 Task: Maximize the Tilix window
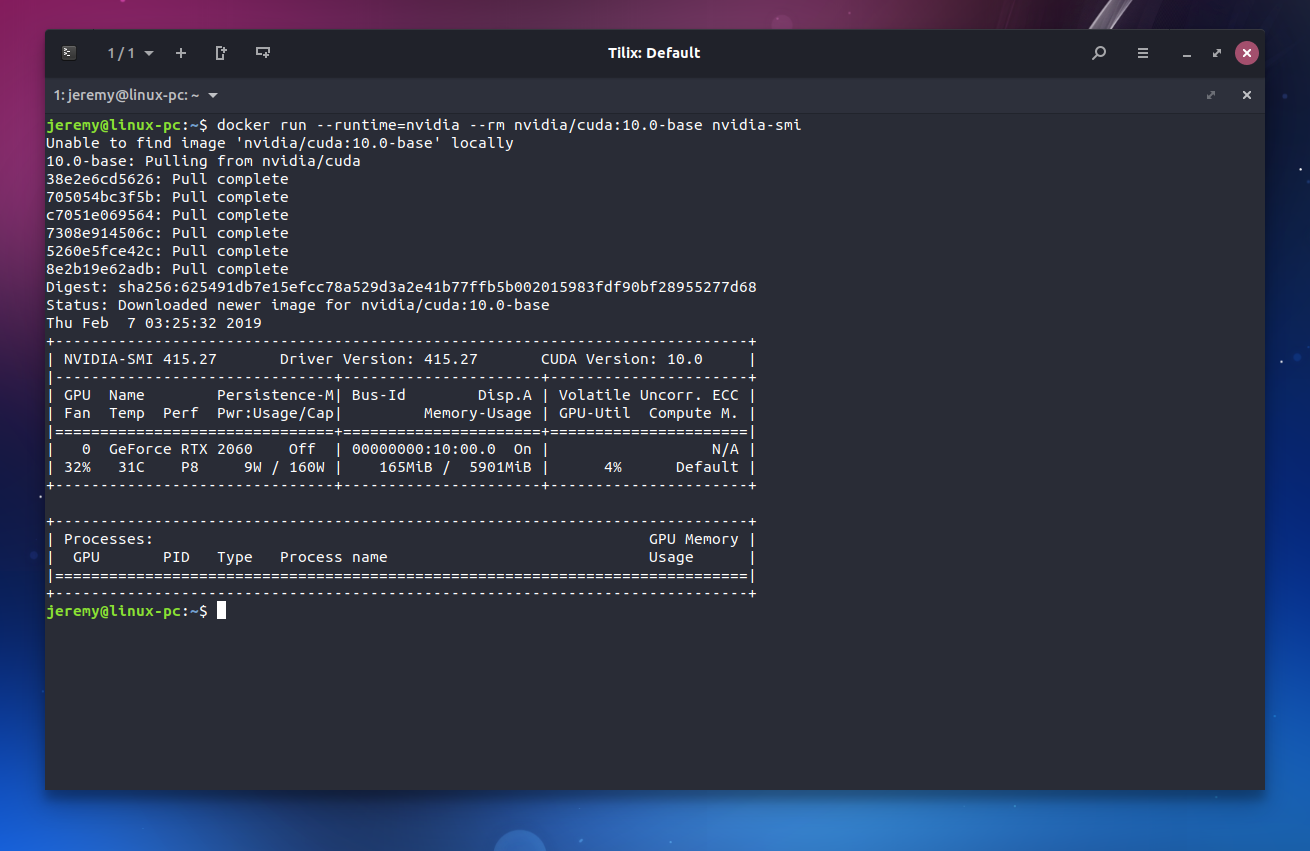pos(1217,53)
